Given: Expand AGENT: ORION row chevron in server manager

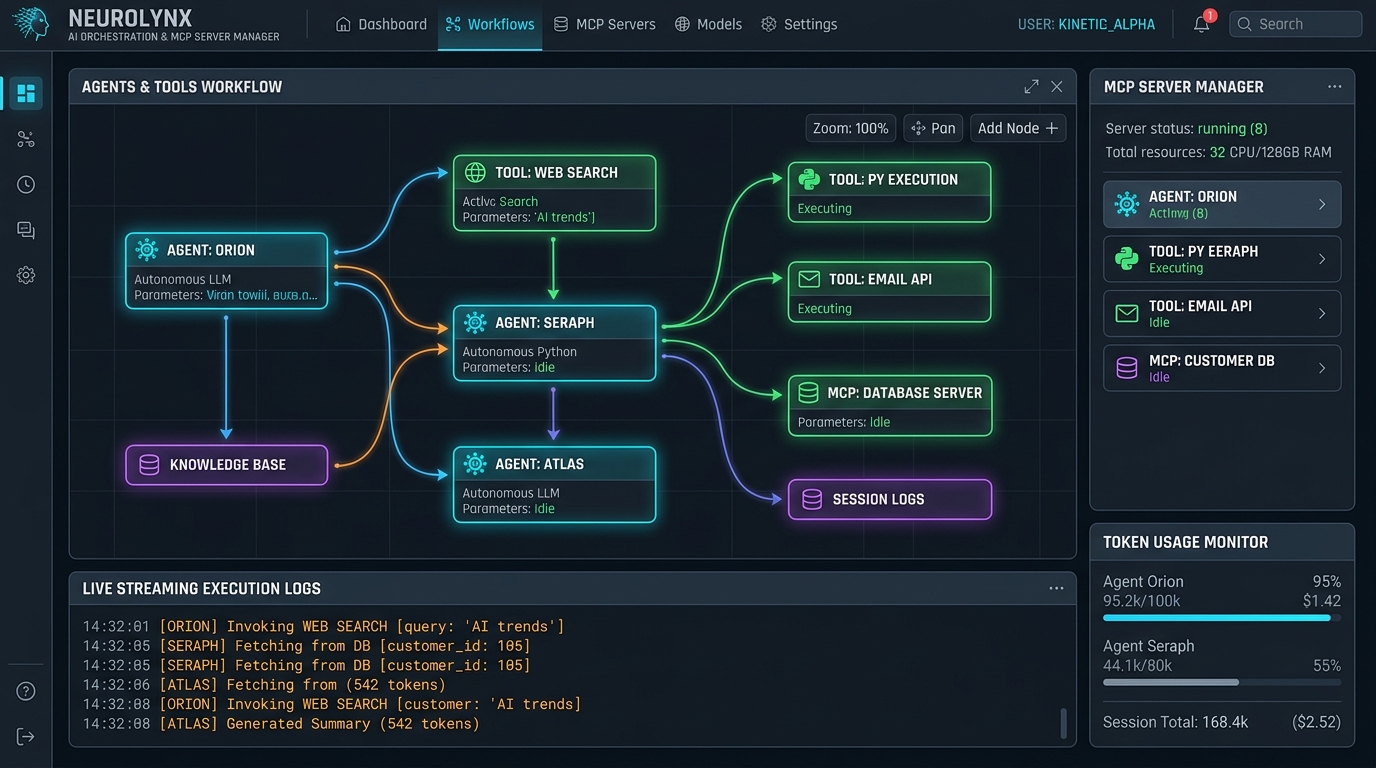Looking at the screenshot, I should [x=1322, y=204].
